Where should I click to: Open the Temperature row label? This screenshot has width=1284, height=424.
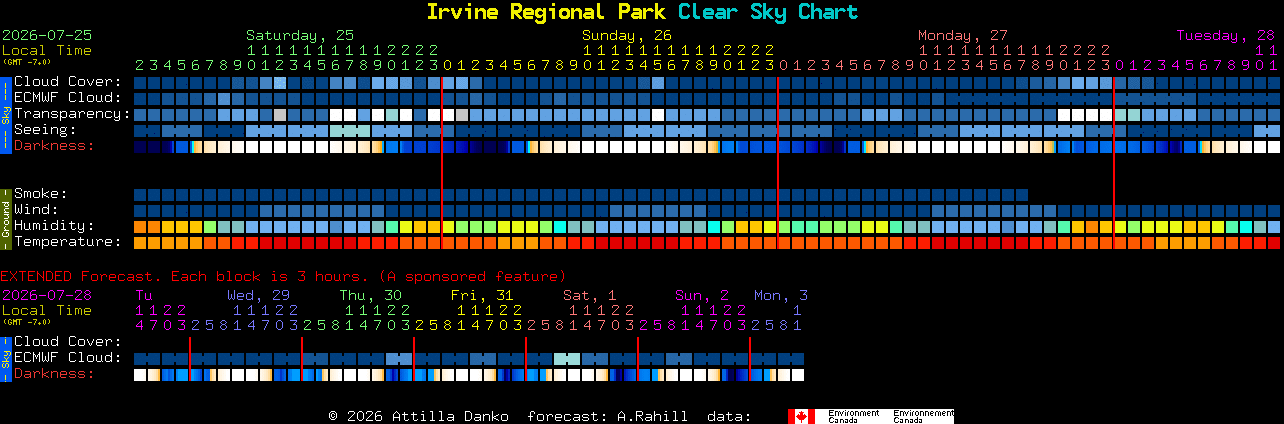point(68,242)
